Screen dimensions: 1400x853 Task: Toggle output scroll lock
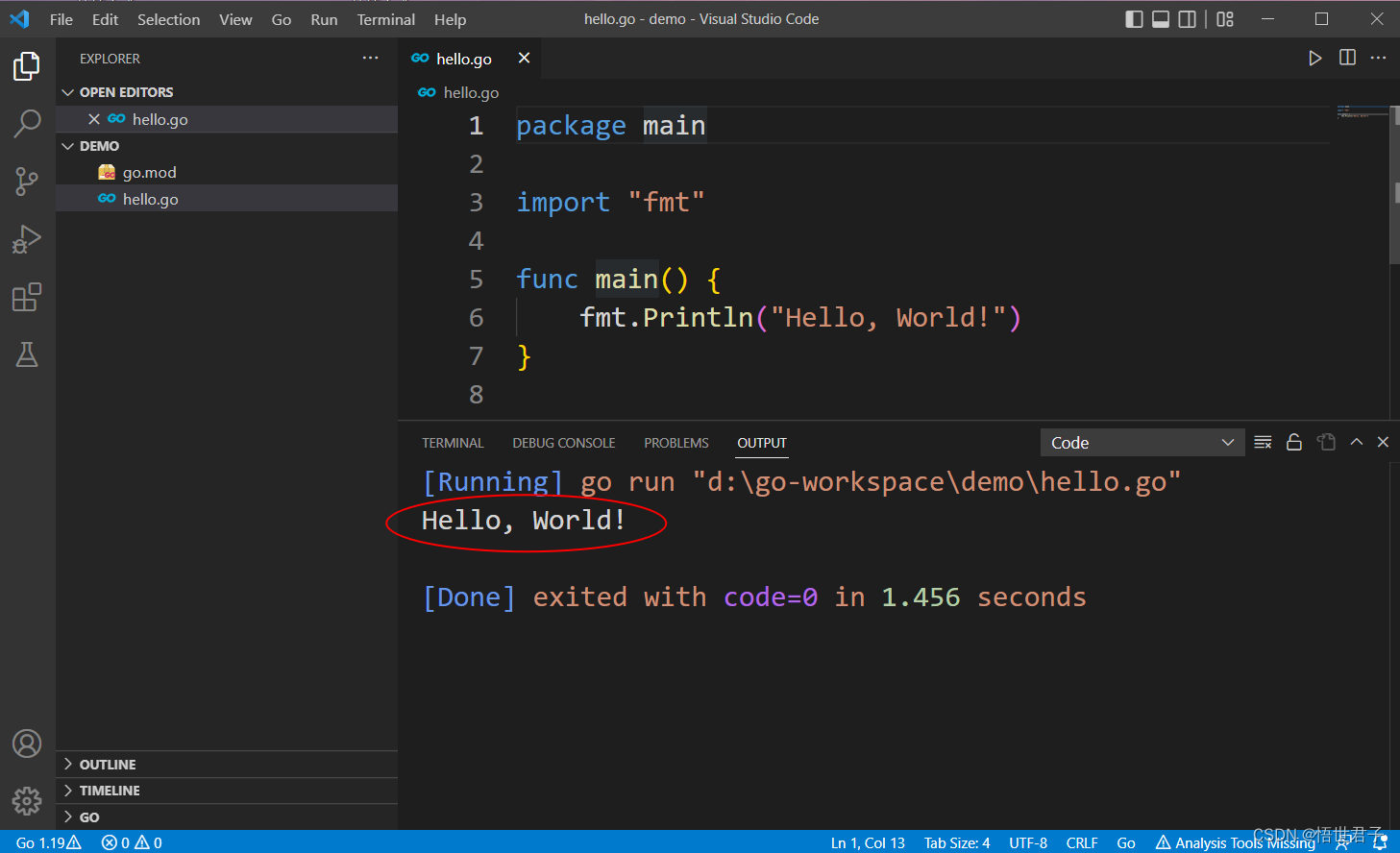[x=1294, y=443]
